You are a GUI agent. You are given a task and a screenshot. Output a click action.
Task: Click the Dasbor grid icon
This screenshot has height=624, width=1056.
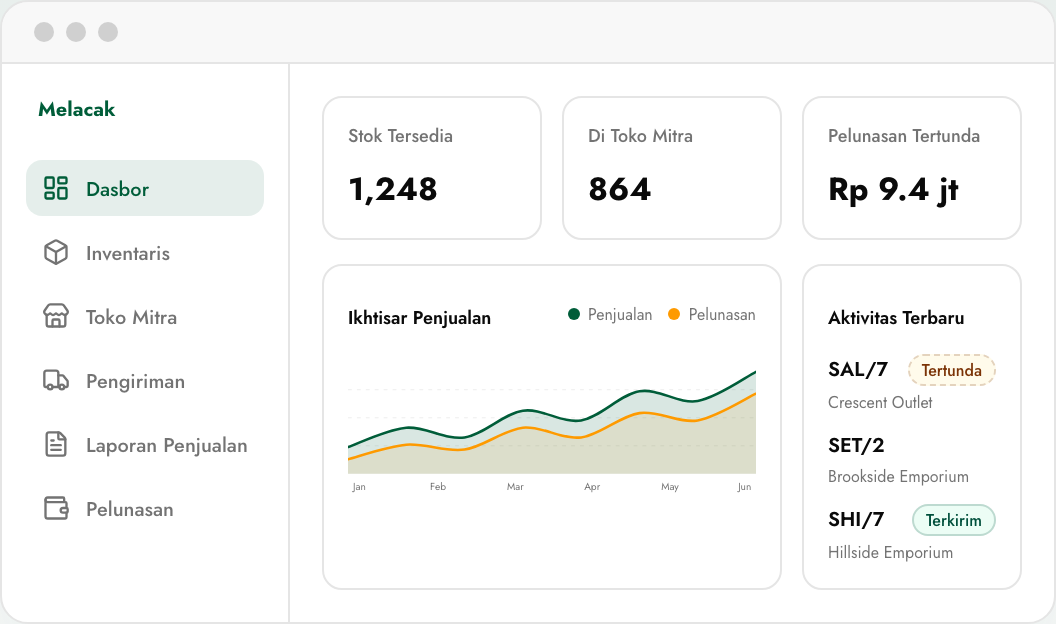[x=56, y=188]
